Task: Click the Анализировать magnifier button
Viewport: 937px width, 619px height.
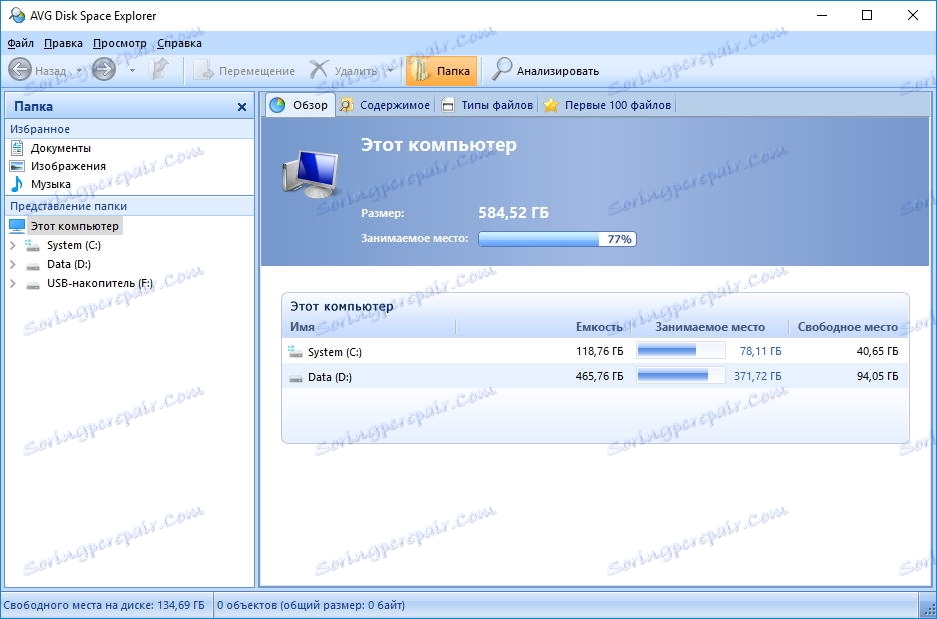Action: coord(545,71)
